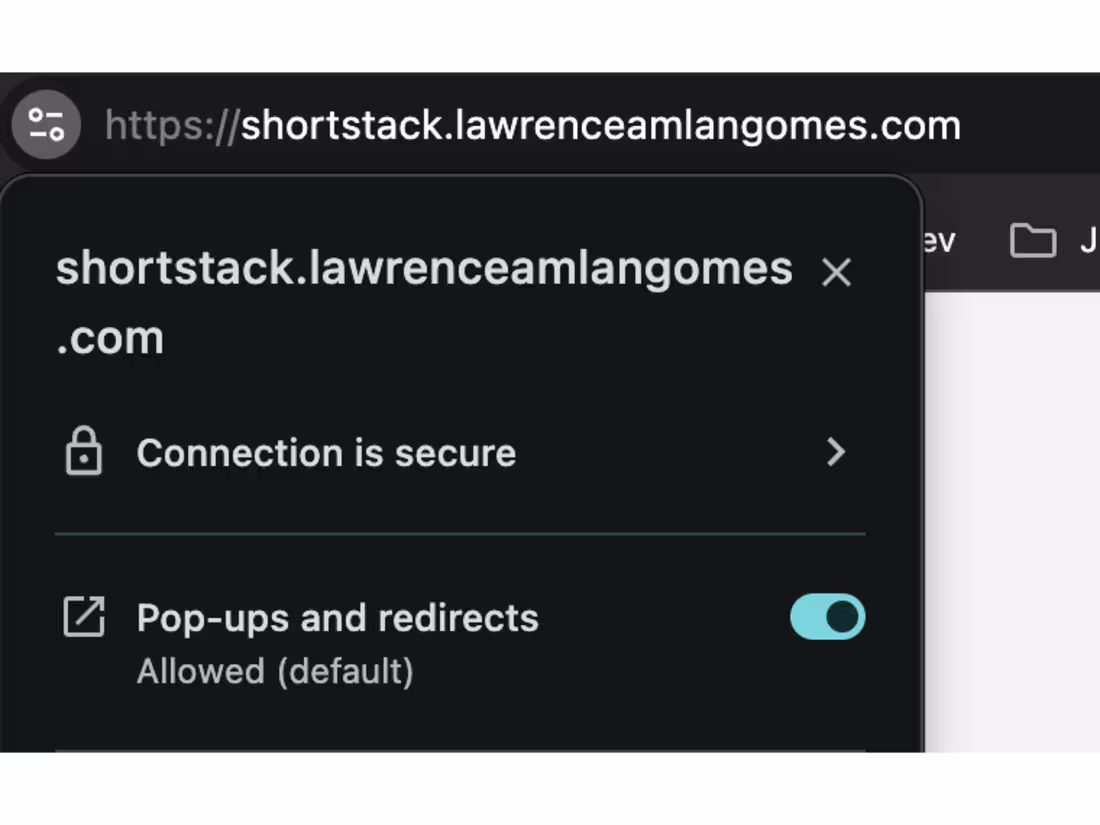Close the site info popup with X
This screenshot has width=1100, height=825.
(x=836, y=272)
